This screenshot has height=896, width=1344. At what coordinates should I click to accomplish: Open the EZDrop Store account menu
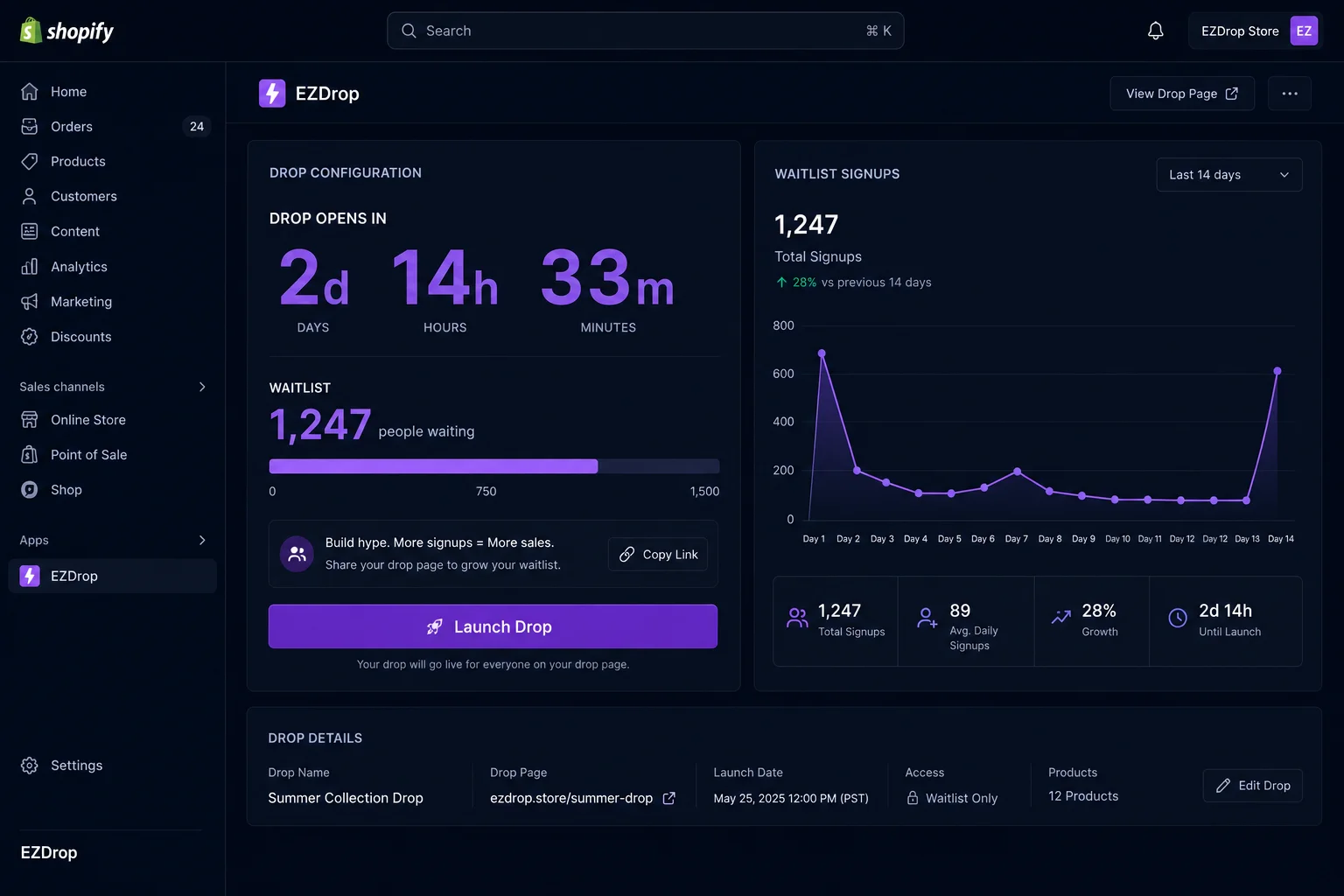1254,31
